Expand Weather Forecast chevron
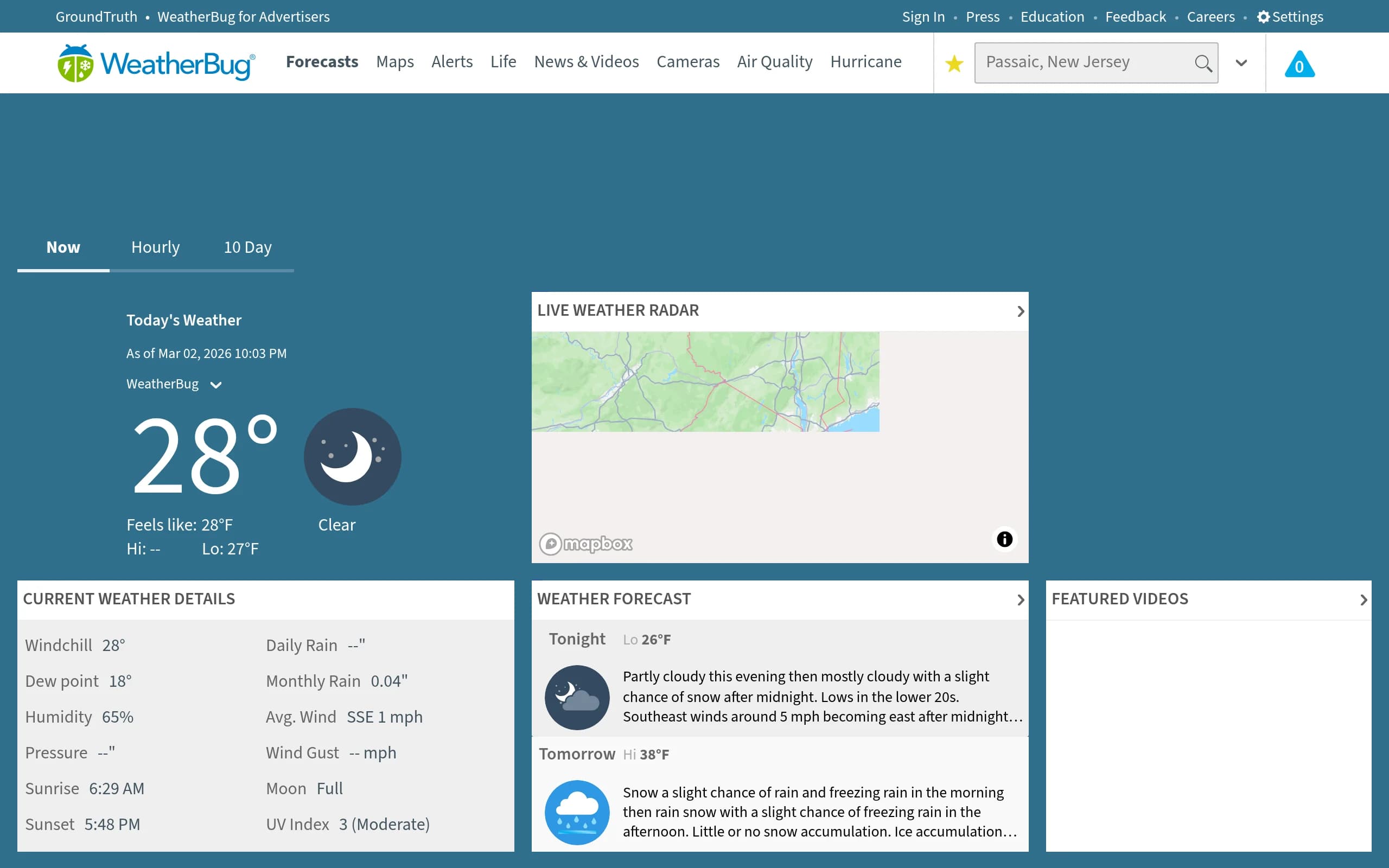Viewport: 1389px width, 868px height. click(1020, 599)
